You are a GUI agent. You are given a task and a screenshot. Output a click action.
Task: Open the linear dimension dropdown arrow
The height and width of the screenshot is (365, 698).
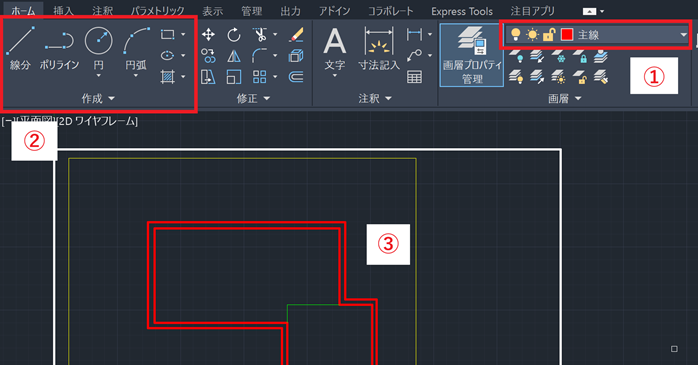click(430, 34)
